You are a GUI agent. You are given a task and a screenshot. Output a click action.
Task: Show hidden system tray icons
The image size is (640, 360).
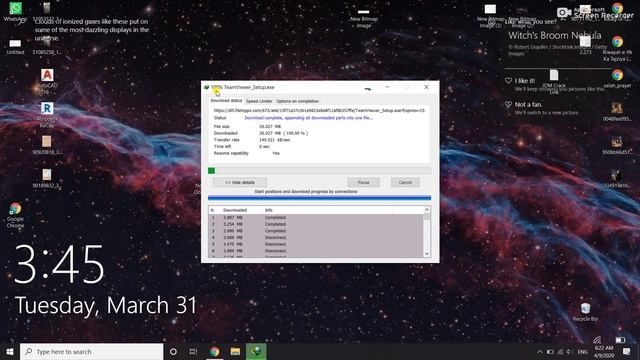point(540,351)
